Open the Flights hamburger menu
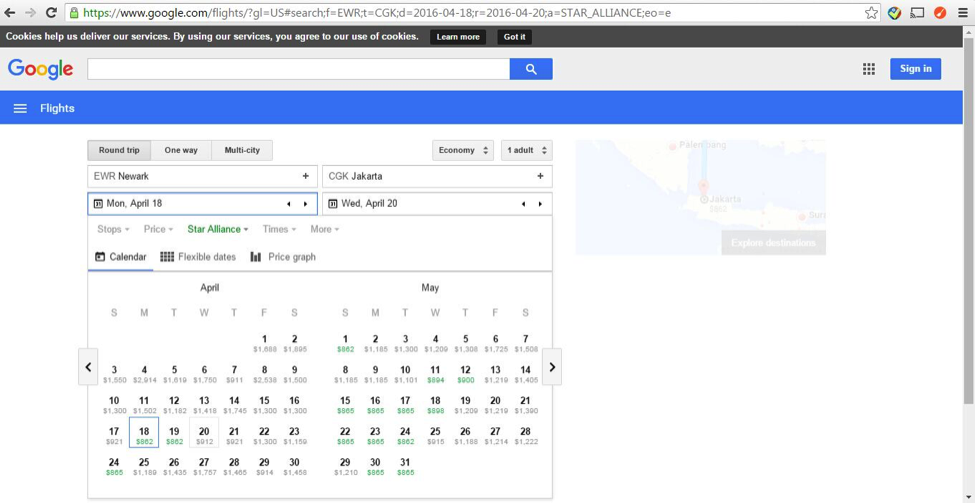This screenshot has width=975, height=504. pyautogui.click(x=20, y=108)
